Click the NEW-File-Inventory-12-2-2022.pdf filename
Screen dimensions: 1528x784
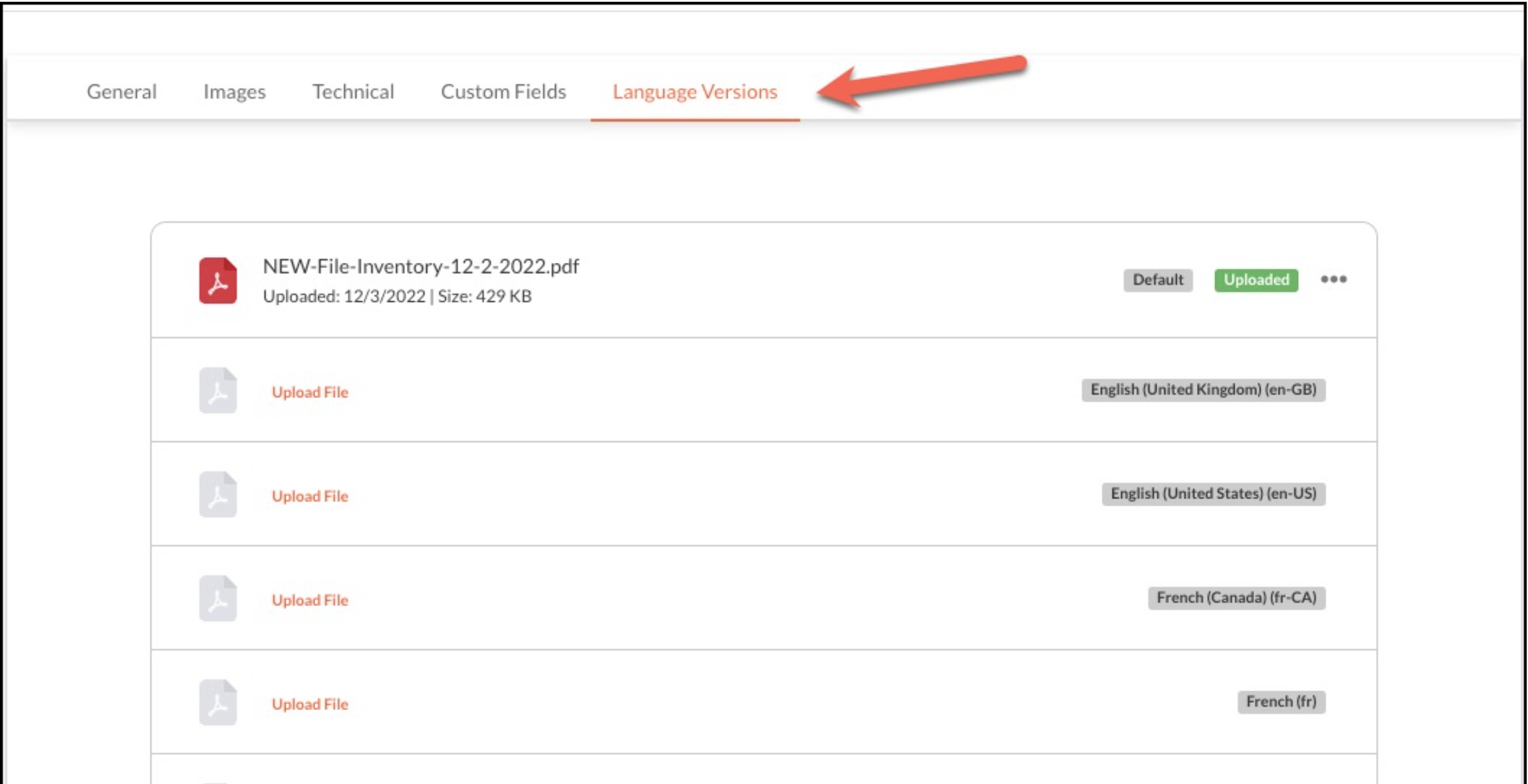[421, 266]
